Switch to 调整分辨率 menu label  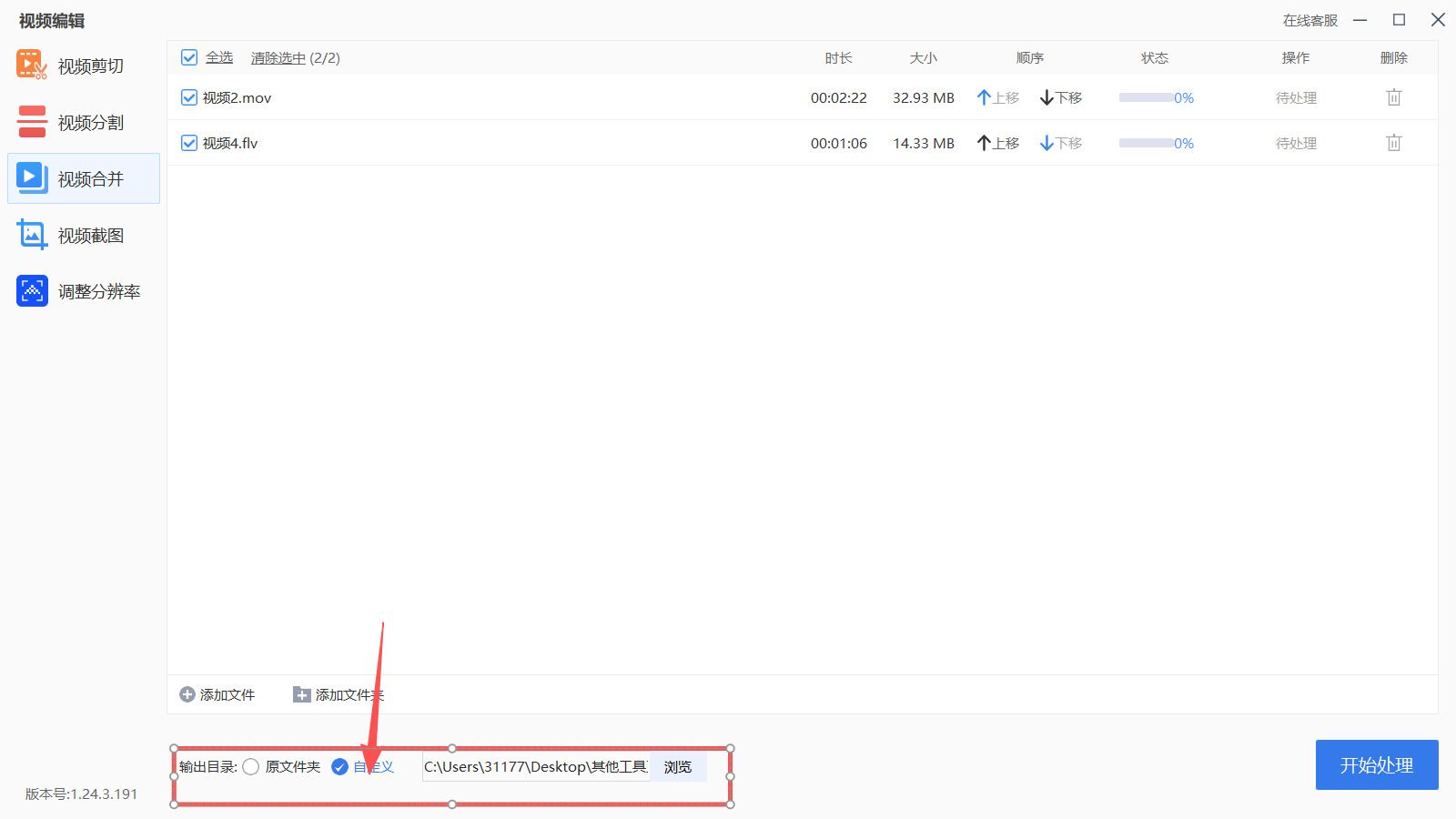click(x=99, y=292)
